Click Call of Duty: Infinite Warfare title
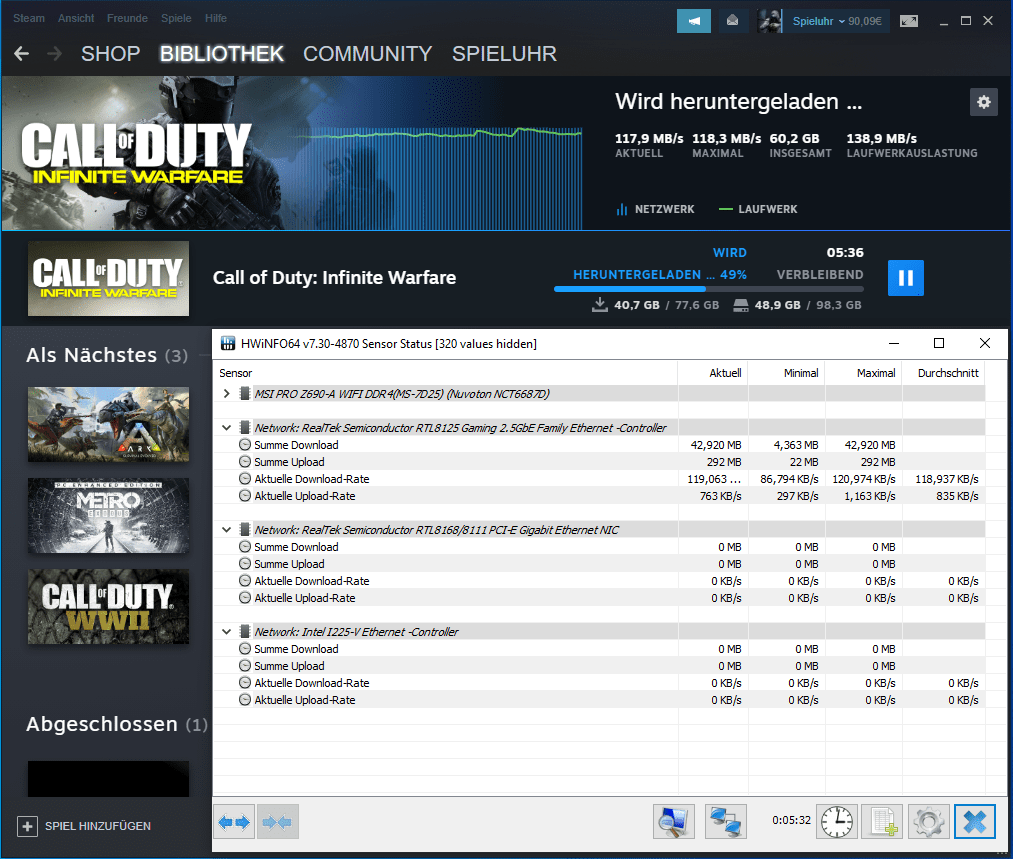Image resolution: width=1013 pixels, height=859 pixels. click(x=335, y=278)
